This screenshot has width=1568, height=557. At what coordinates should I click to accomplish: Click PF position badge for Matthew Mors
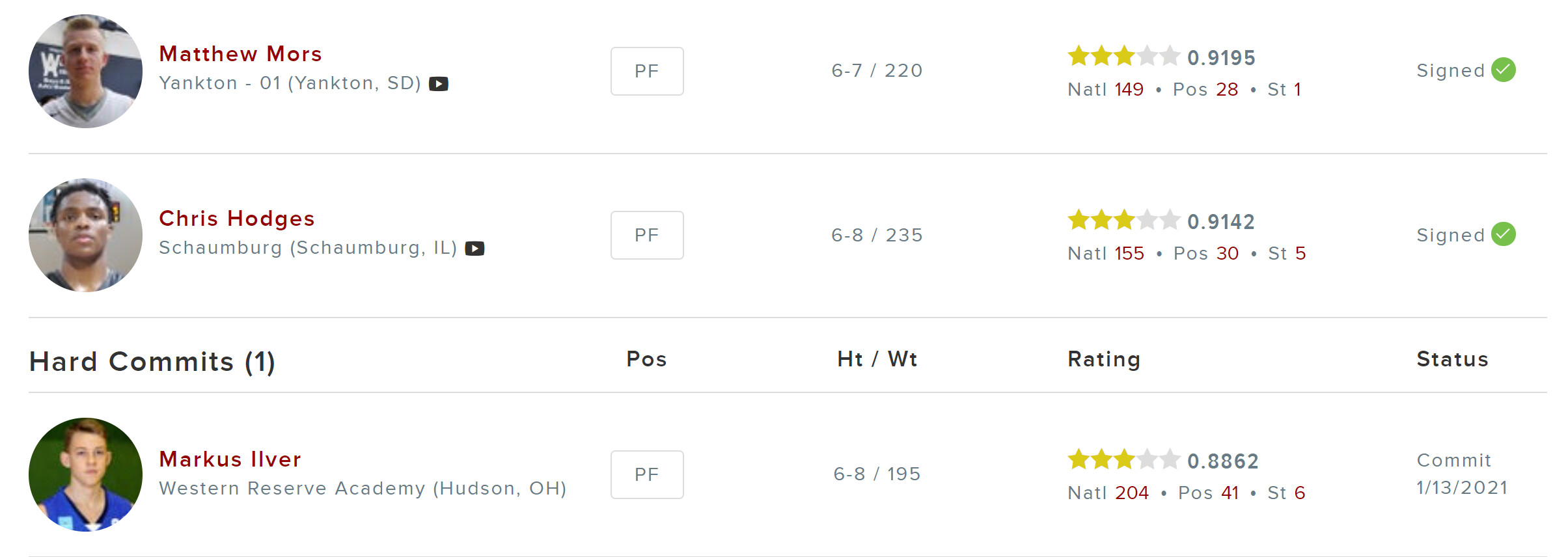pos(647,71)
